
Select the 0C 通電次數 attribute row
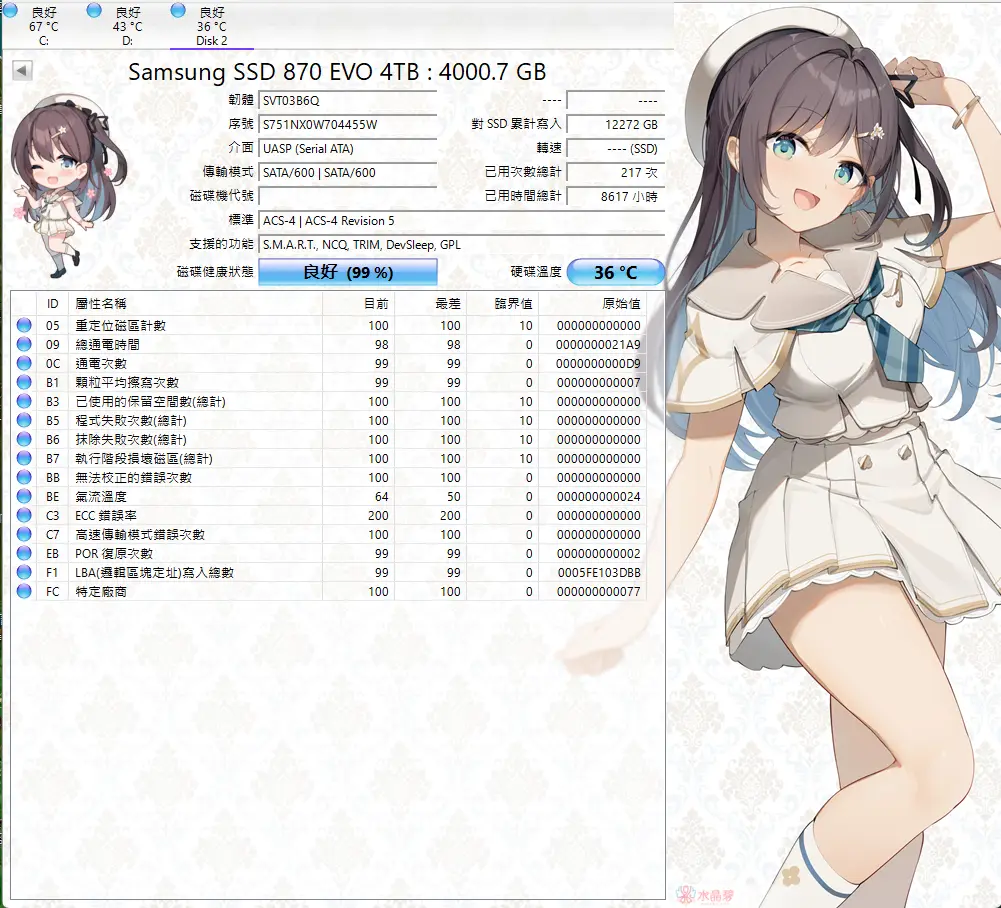300,363
